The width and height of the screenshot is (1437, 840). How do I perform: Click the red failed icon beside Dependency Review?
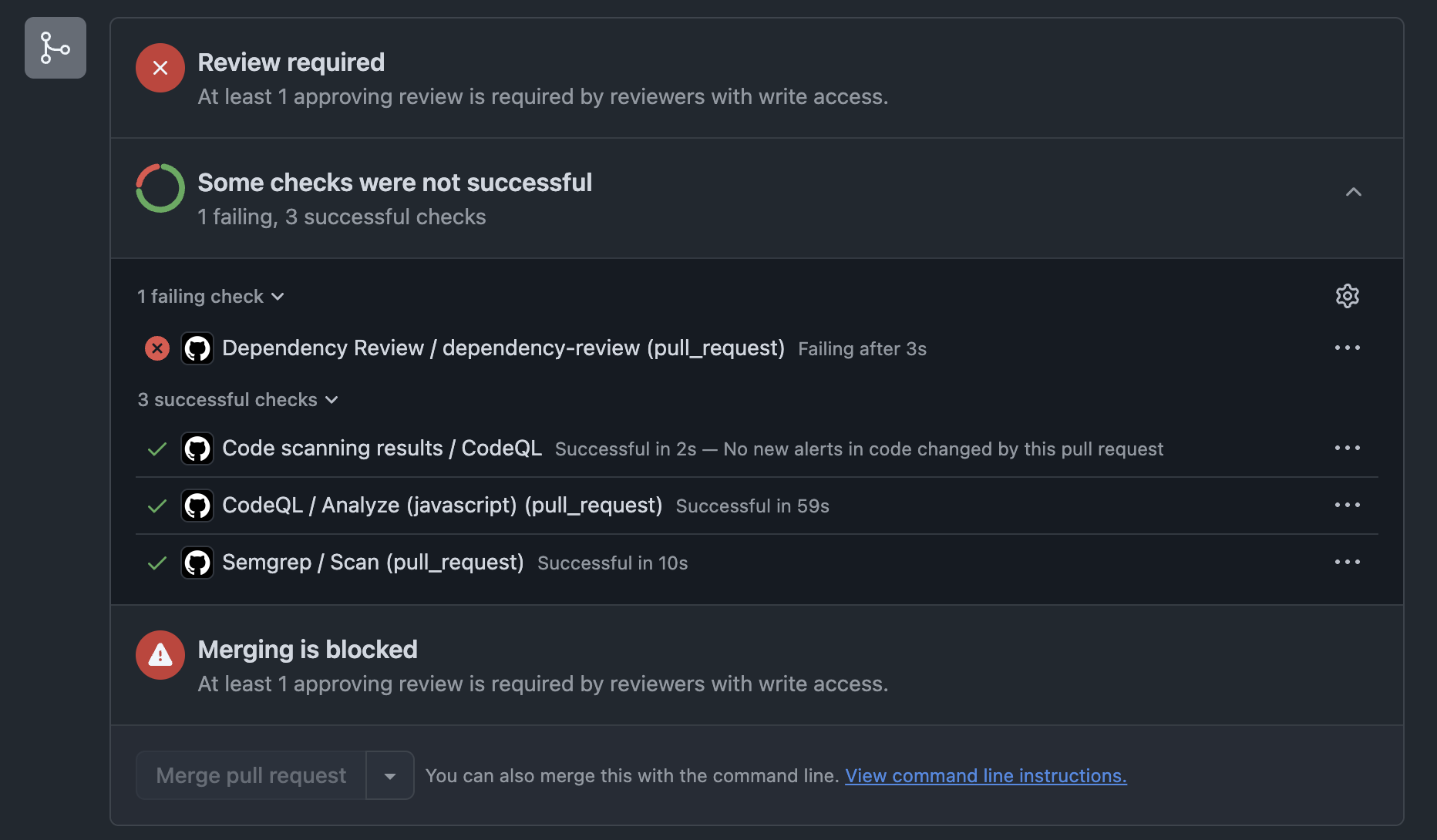157,348
